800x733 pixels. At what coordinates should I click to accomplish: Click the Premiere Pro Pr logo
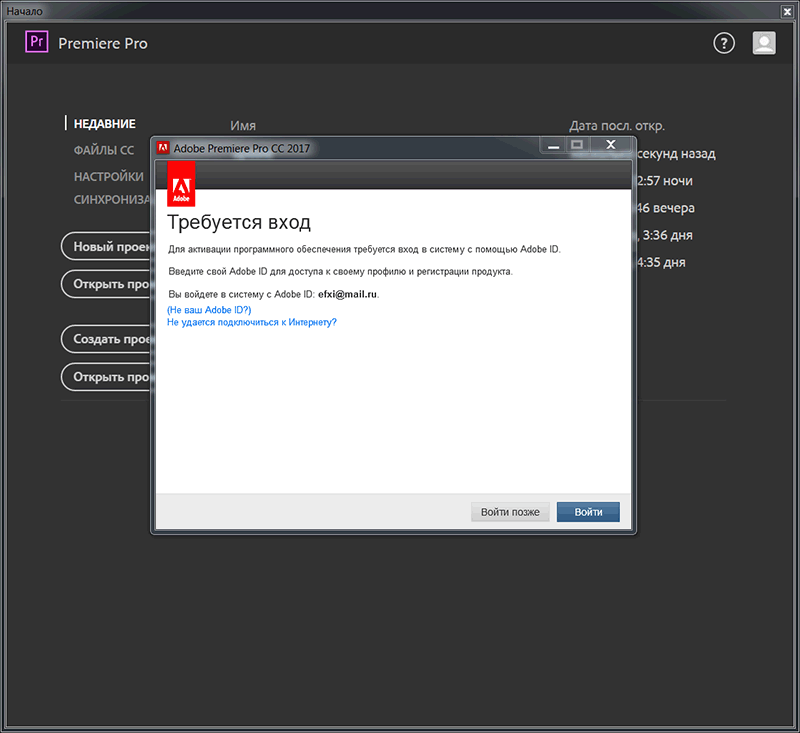pyautogui.click(x=37, y=42)
